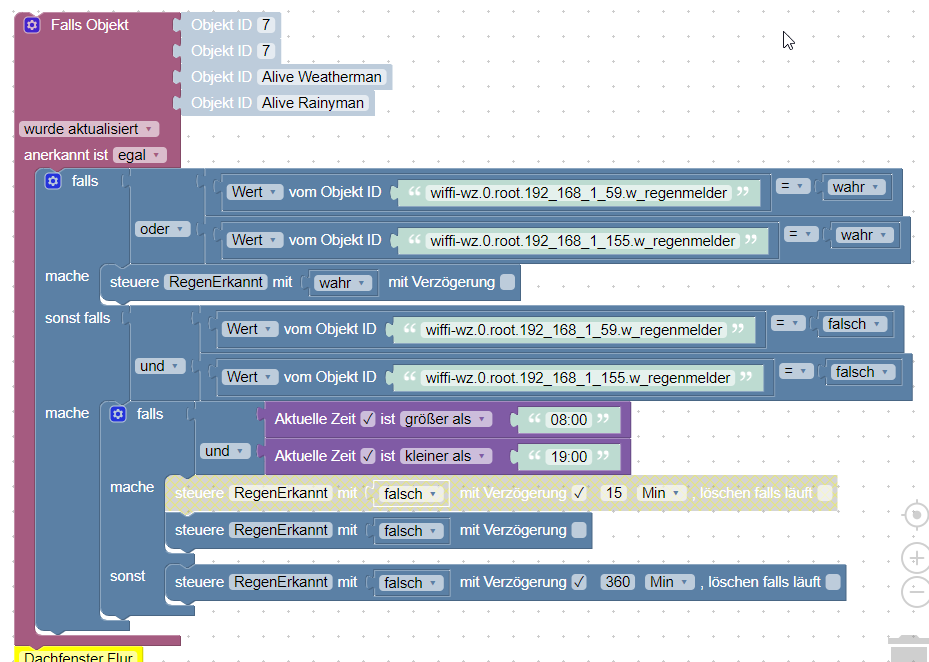Image resolution: width=929 pixels, height=662 pixels.
Task: Open falsch dropdown next to 192_168_1_59 regenmelder
Action: click(x=854, y=324)
